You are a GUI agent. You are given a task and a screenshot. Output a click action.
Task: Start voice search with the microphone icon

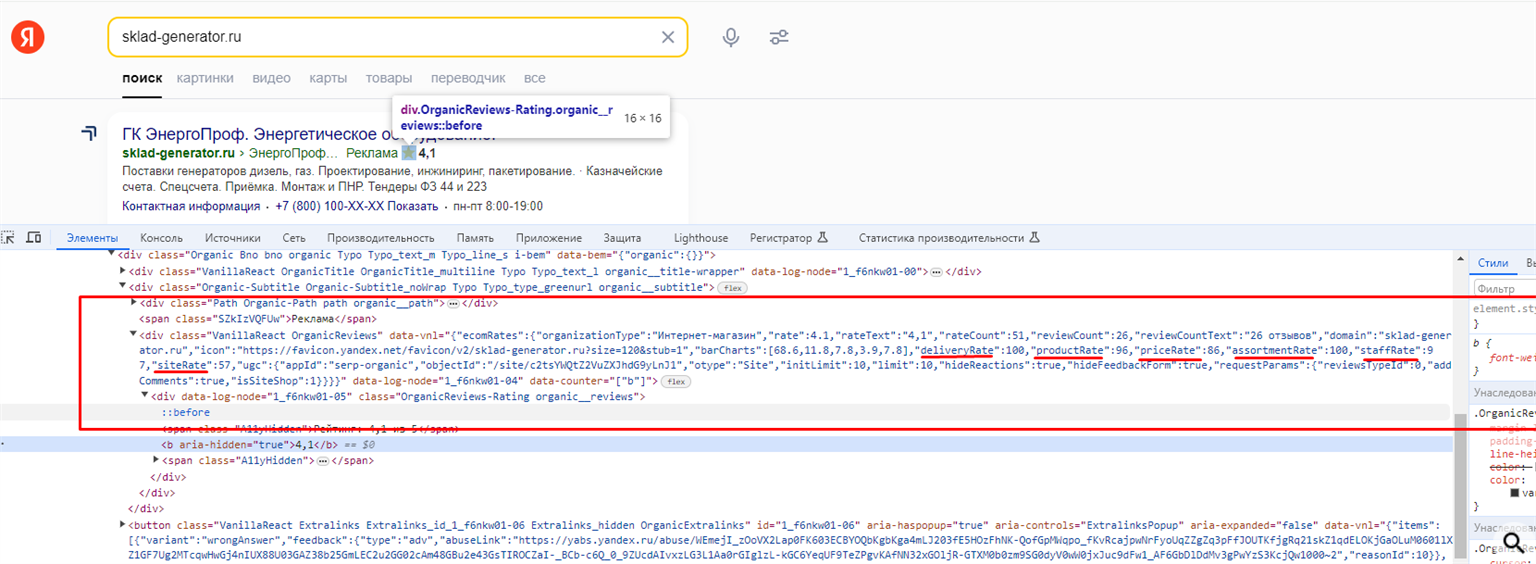731,37
